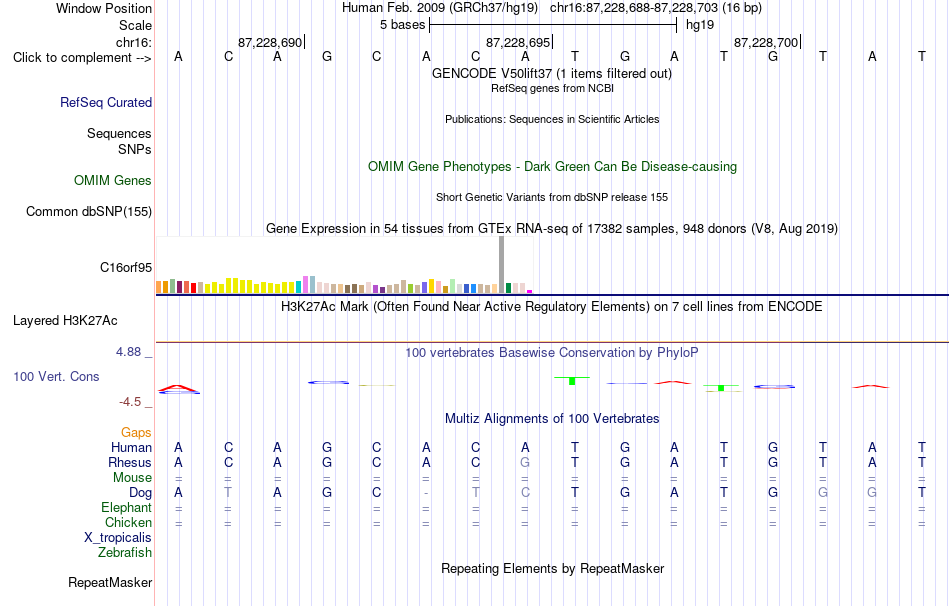This screenshot has width=950, height=606.
Task: Click the OMIM Gene Phenotypes green title
Action: click(x=552, y=167)
